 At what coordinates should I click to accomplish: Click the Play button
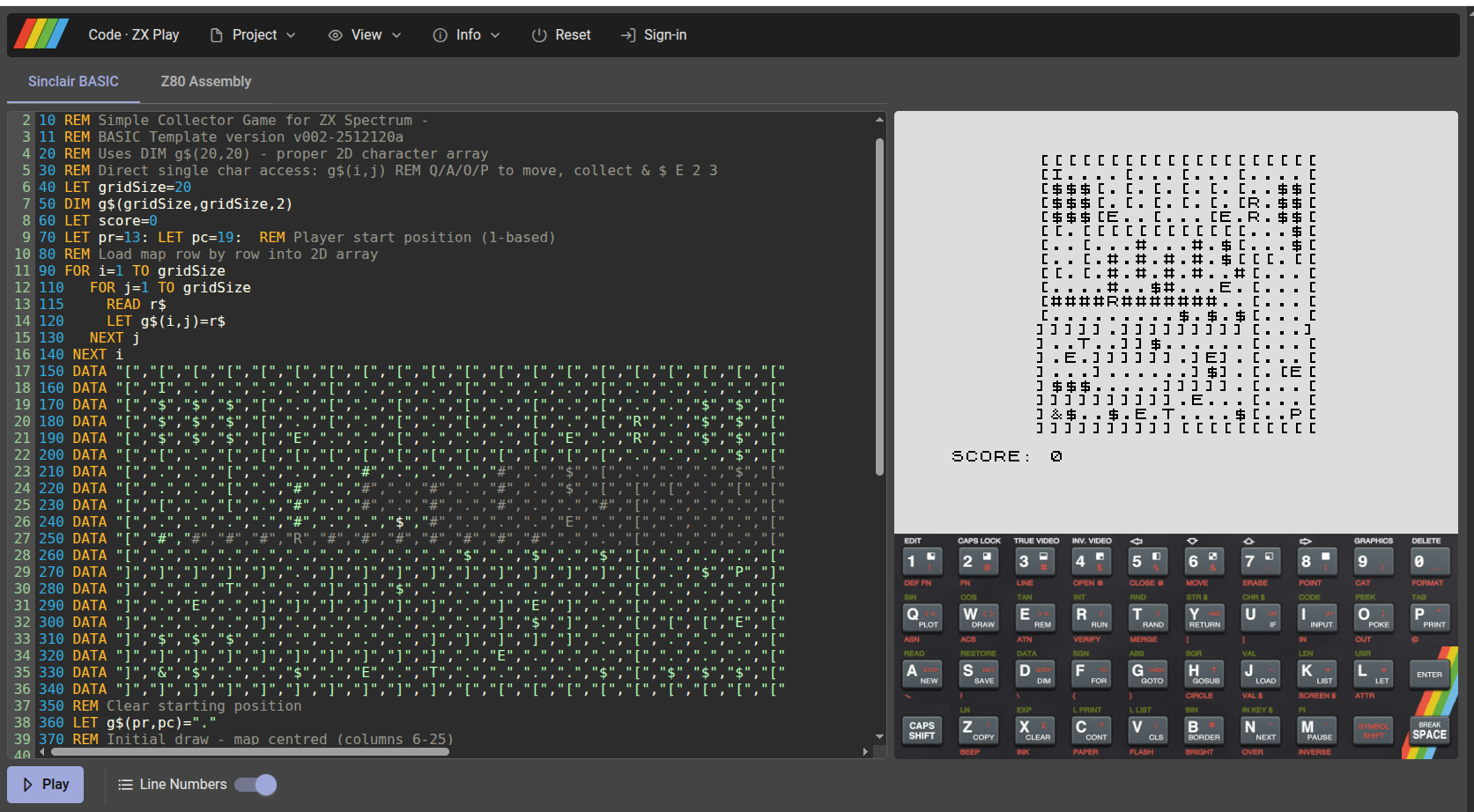(x=46, y=785)
